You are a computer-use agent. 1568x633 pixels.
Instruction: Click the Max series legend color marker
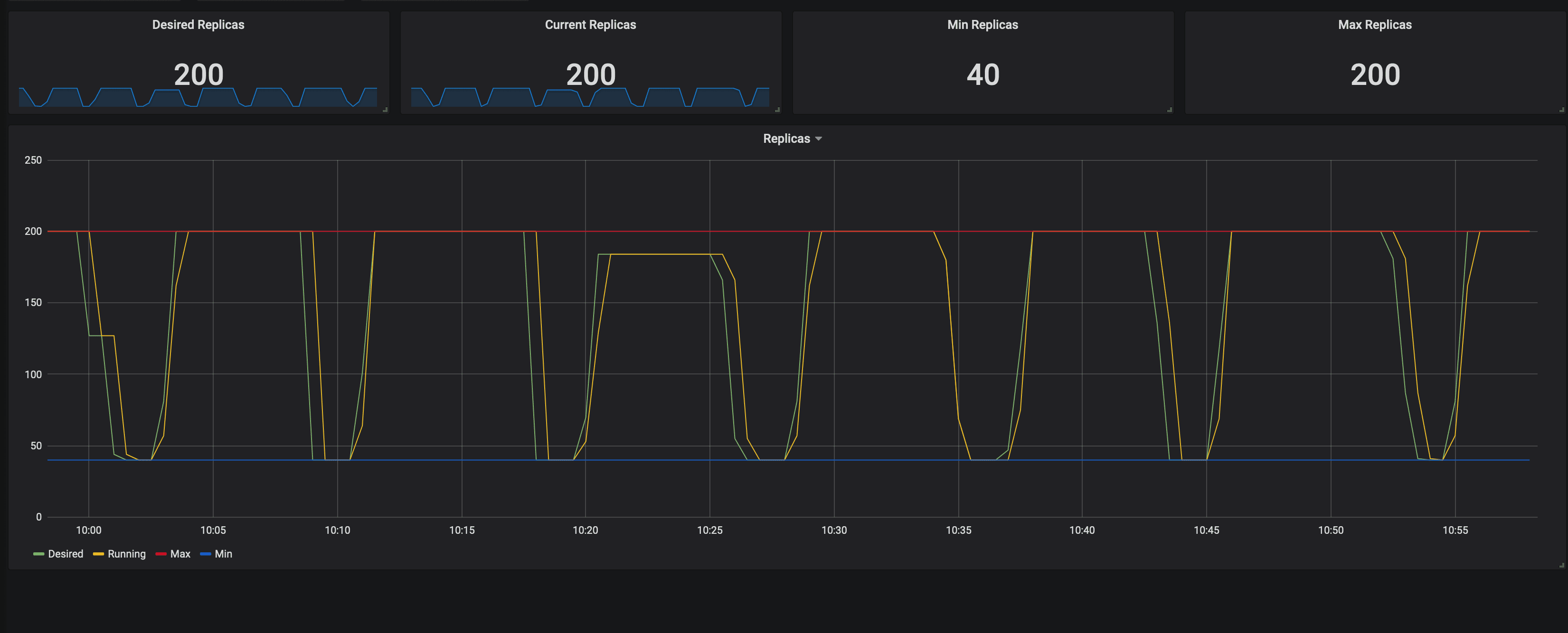click(x=161, y=554)
